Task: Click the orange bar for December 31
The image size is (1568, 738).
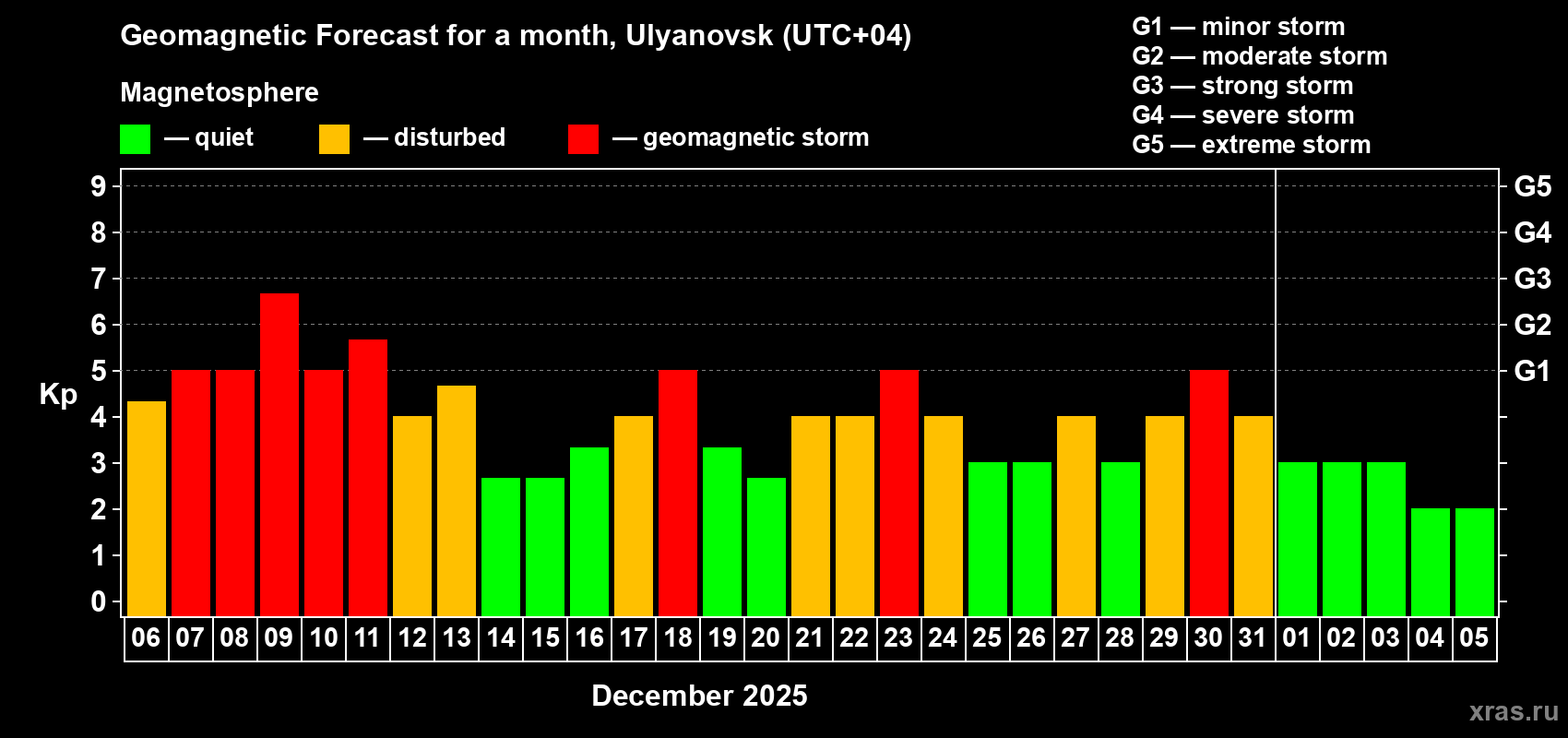Action: [x=1253, y=517]
